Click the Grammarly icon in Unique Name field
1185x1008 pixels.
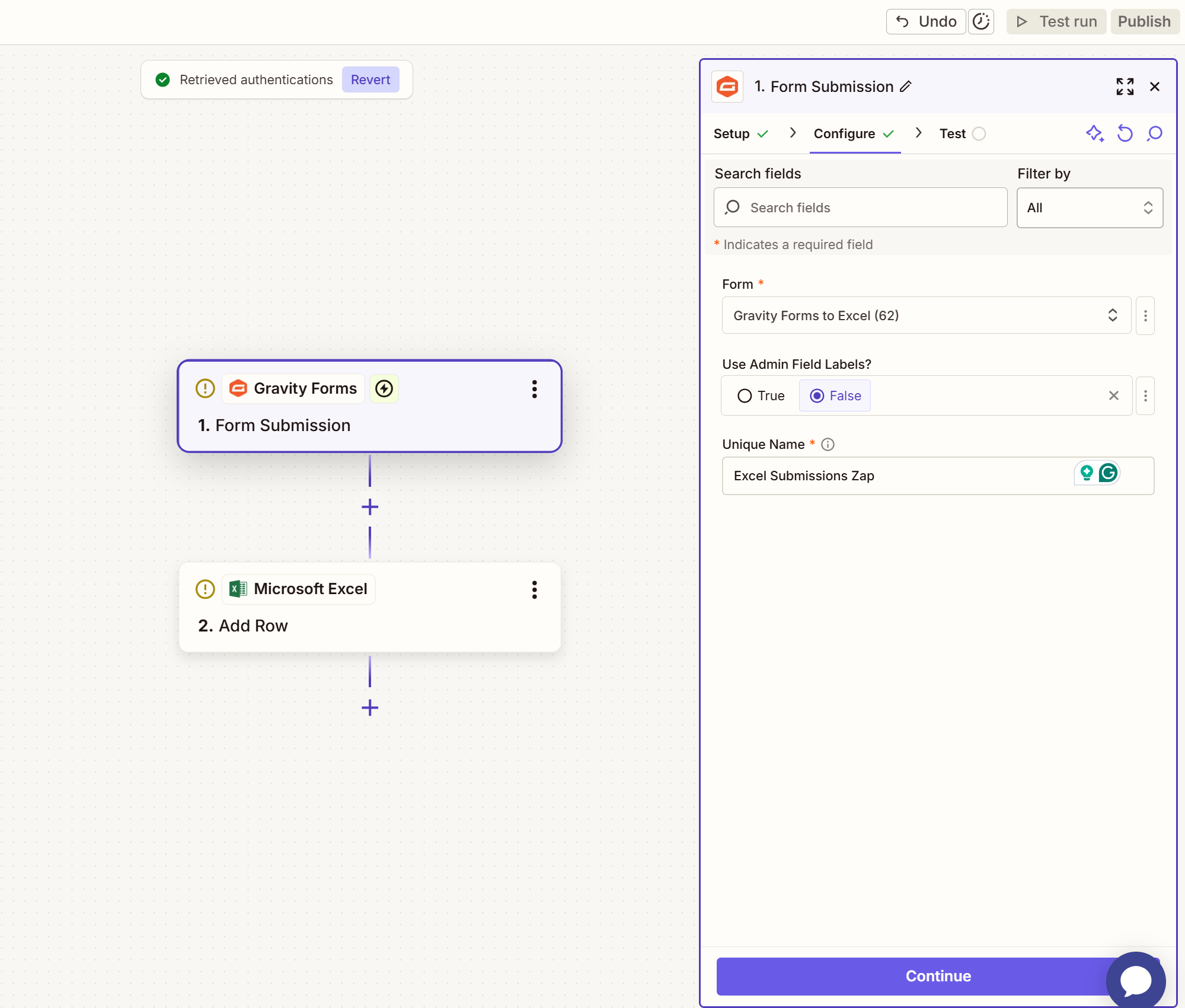(x=1109, y=473)
